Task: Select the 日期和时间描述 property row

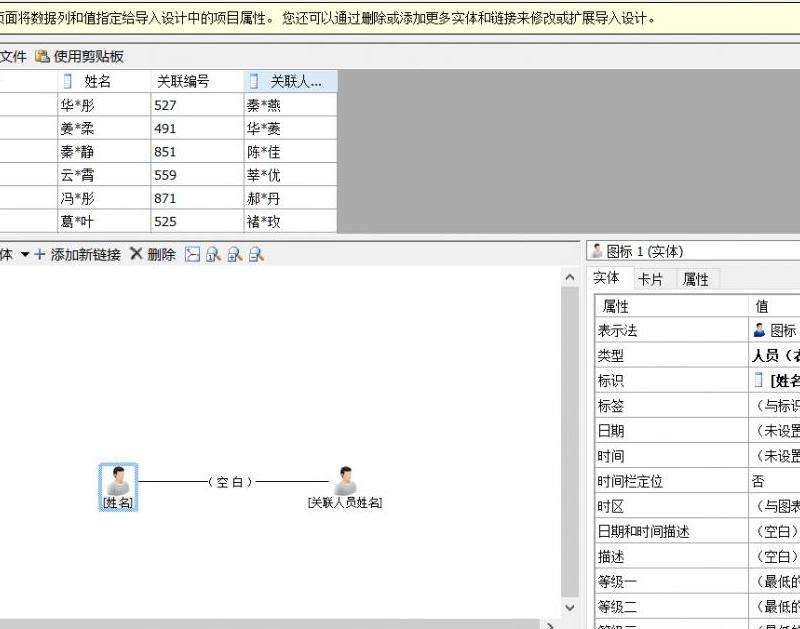Action: pyautogui.click(x=697, y=531)
